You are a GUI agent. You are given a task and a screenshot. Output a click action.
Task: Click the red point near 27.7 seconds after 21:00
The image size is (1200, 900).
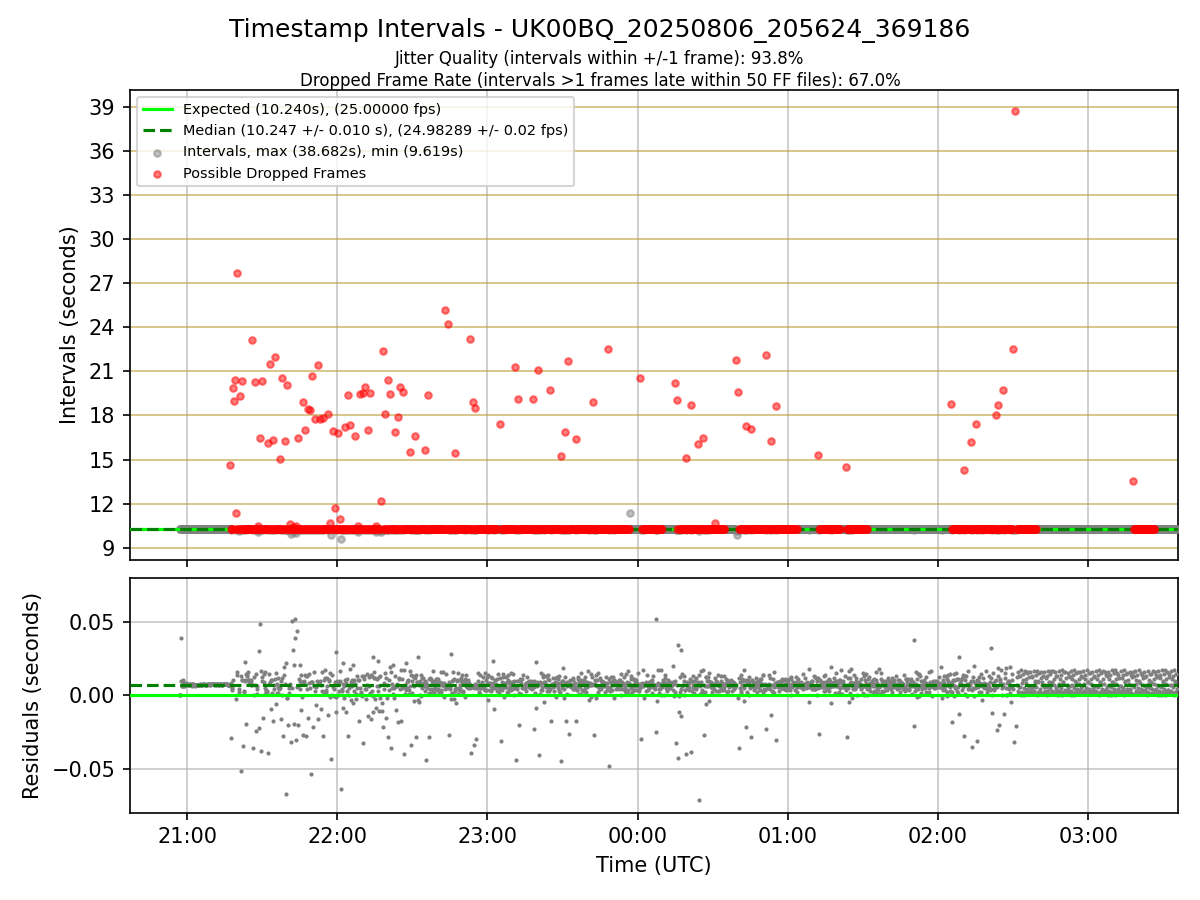coord(237,273)
